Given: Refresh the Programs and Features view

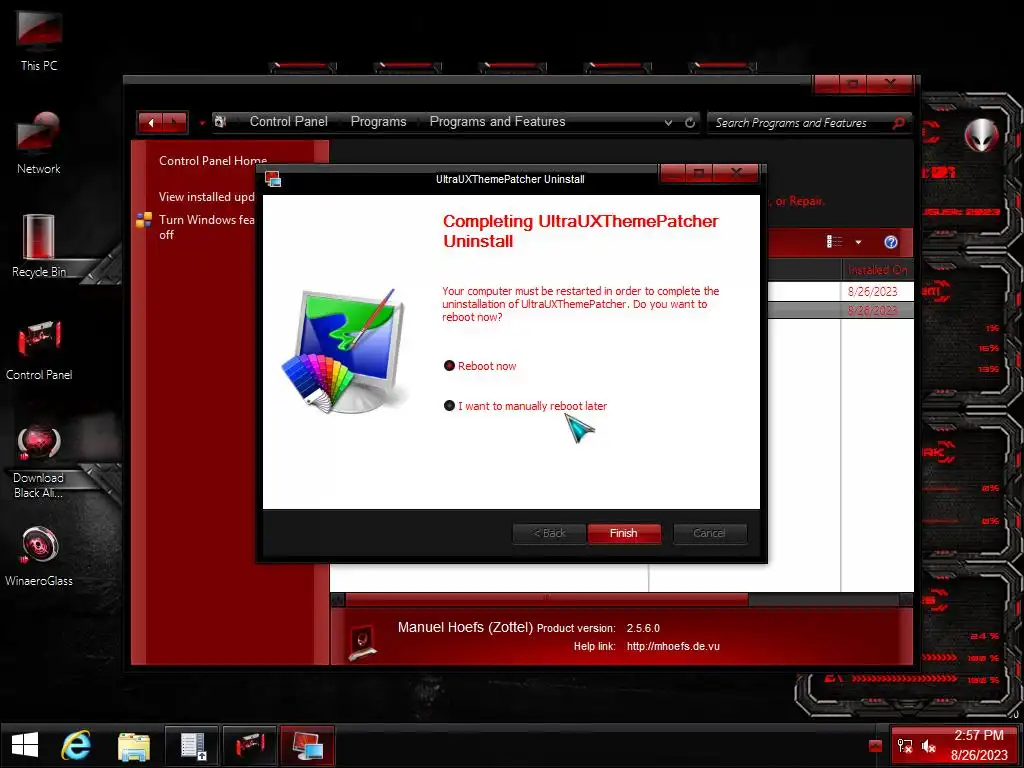Looking at the screenshot, I should (690, 123).
